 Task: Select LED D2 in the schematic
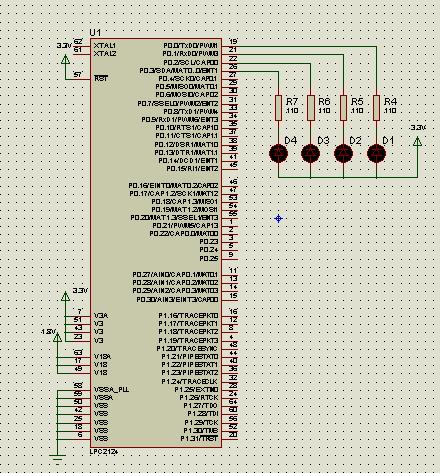point(343,153)
